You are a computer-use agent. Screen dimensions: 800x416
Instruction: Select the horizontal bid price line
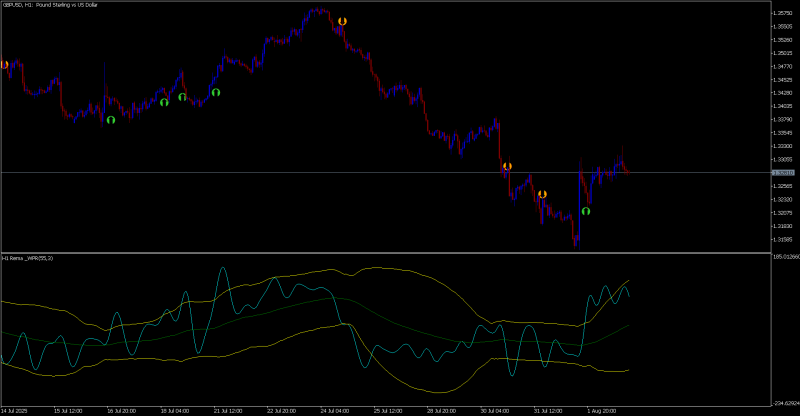coord(386,173)
